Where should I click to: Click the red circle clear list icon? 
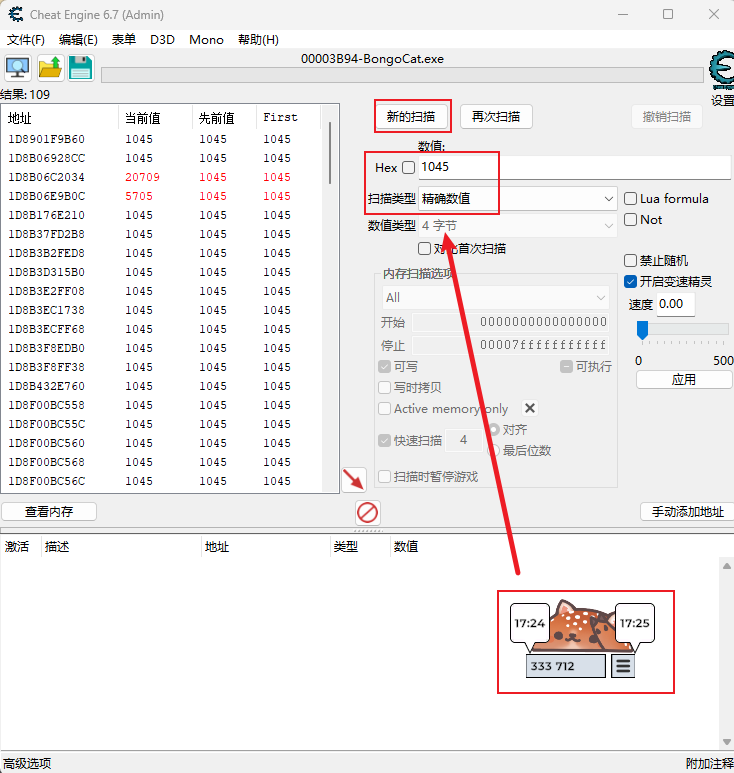[368, 512]
